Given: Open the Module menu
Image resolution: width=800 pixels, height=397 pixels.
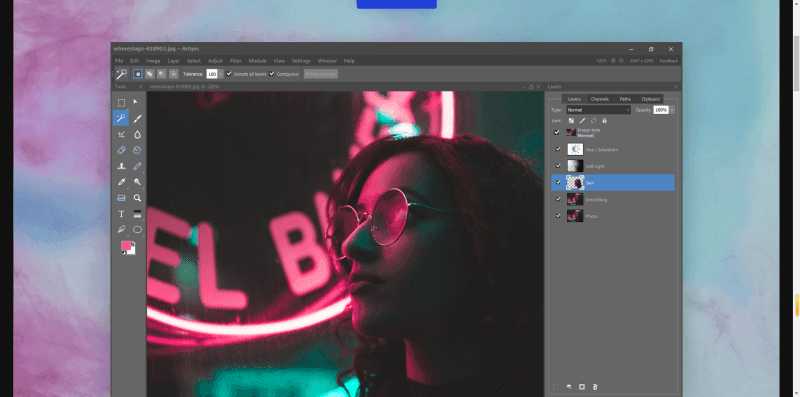Looking at the screenshot, I should [258, 61].
